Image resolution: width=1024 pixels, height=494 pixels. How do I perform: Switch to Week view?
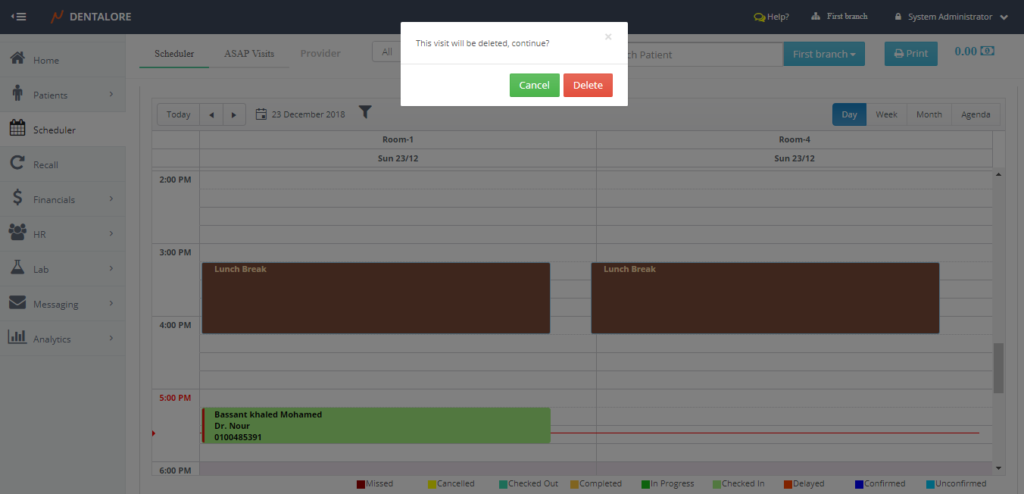886,115
